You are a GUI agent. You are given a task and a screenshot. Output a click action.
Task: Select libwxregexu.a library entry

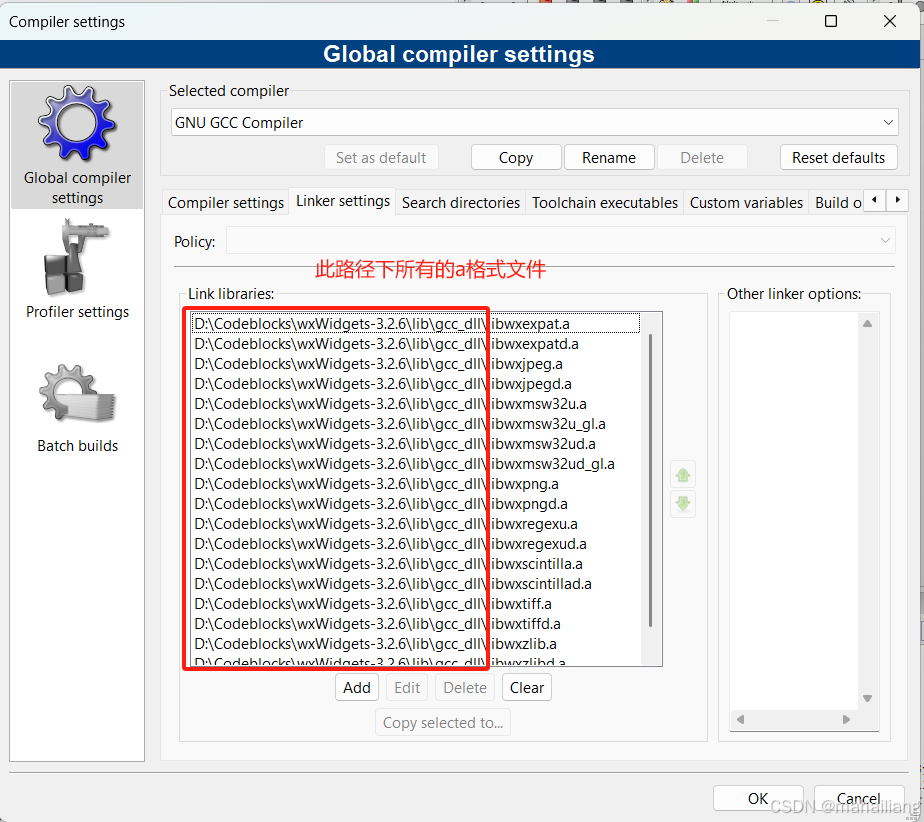coord(415,524)
